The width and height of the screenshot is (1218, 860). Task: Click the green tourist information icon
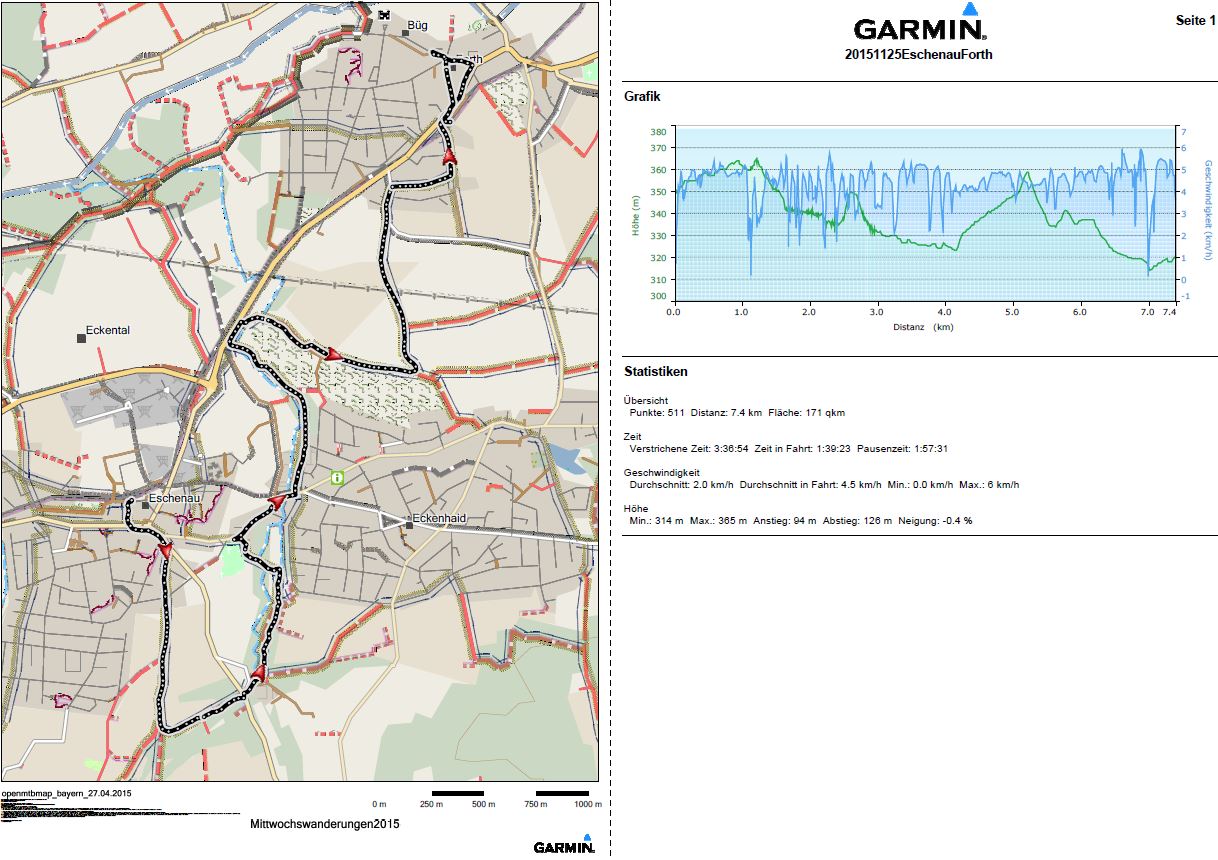(x=338, y=477)
